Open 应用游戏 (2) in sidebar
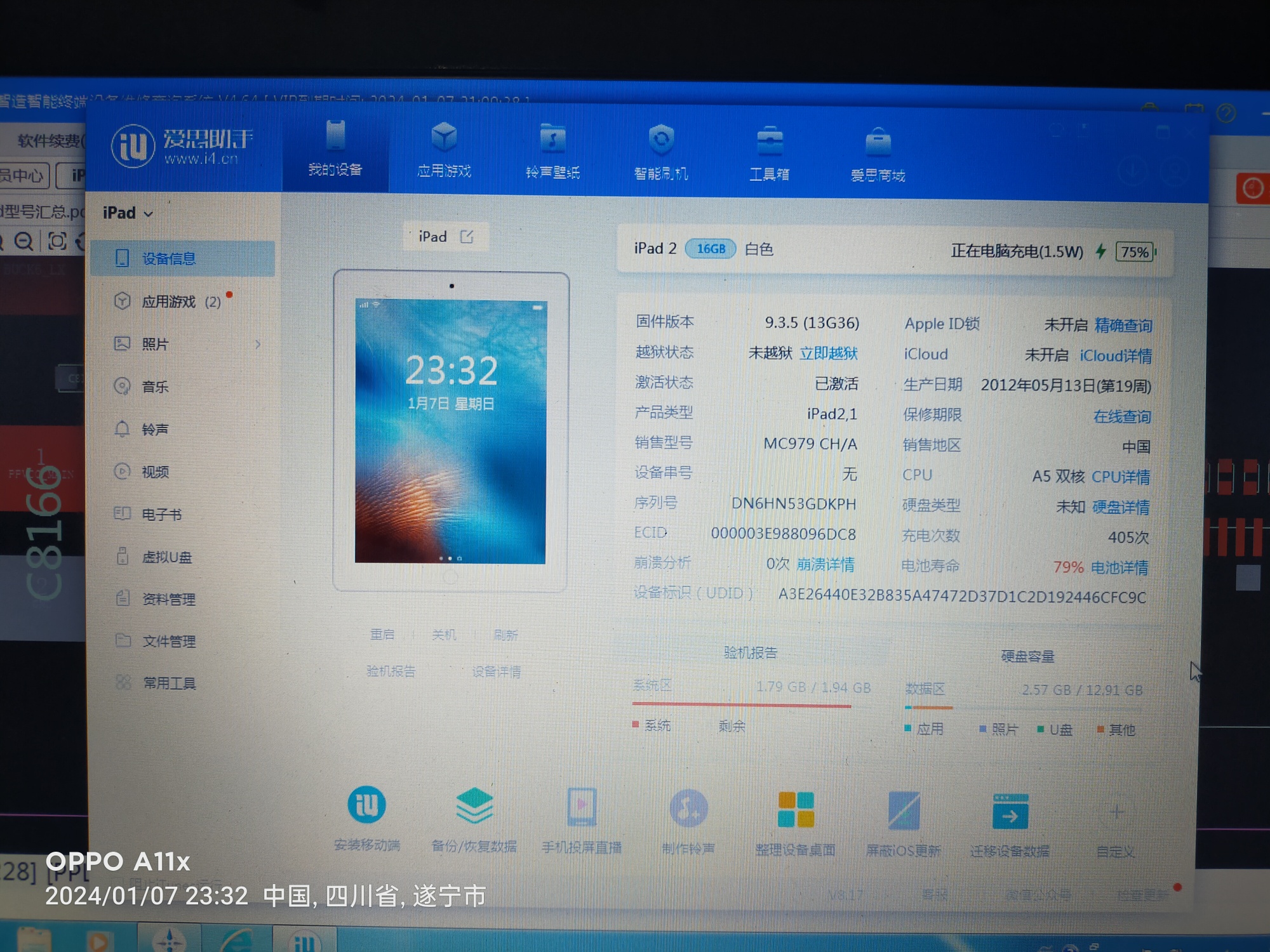This screenshot has width=1270, height=952. click(x=182, y=301)
